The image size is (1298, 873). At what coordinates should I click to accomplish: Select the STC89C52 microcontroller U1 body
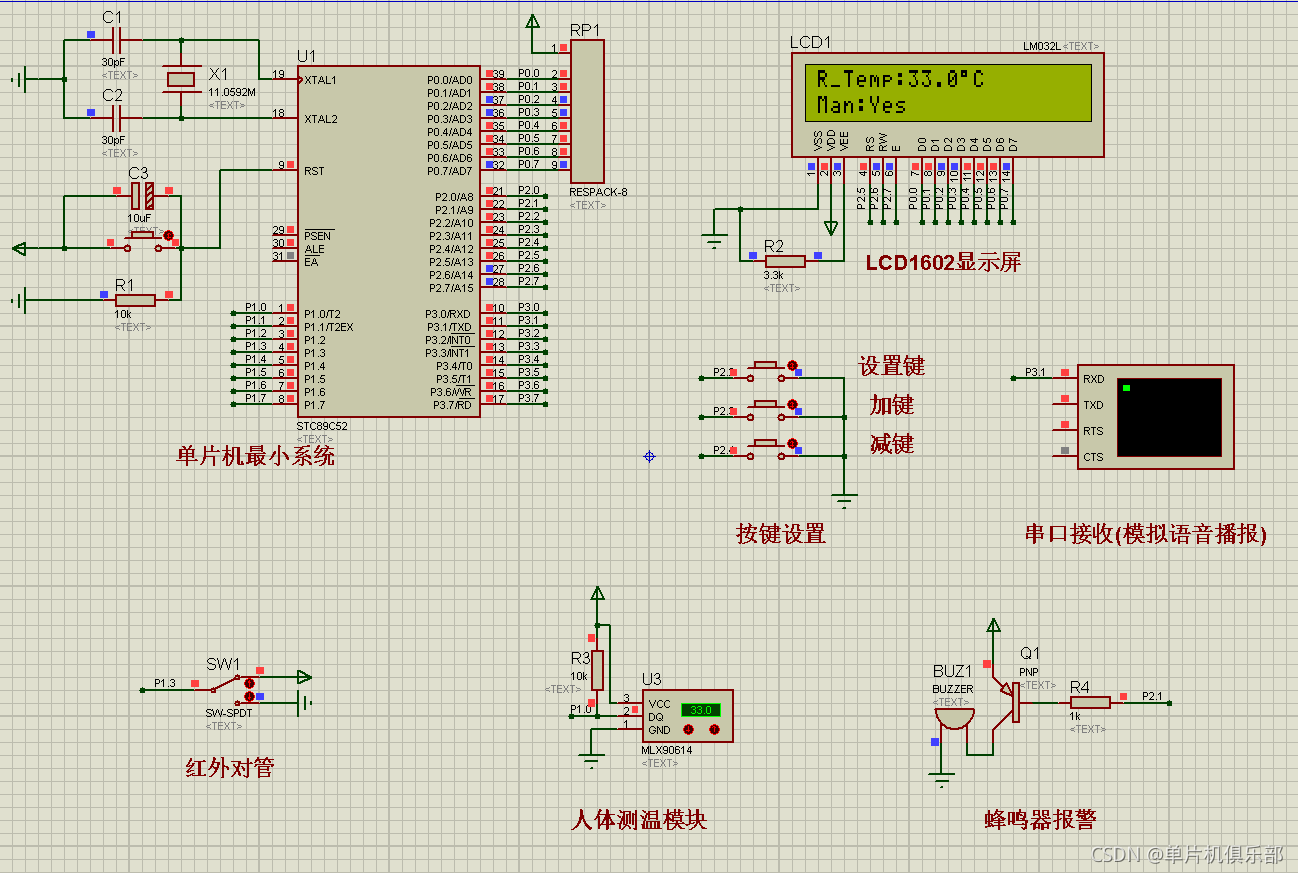coord(388,241)
